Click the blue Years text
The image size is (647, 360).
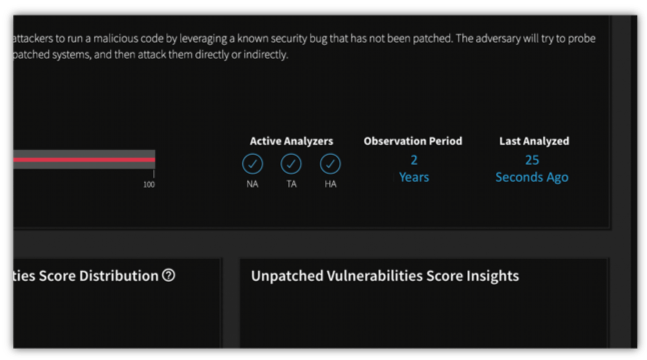click(x=414, y=177)
